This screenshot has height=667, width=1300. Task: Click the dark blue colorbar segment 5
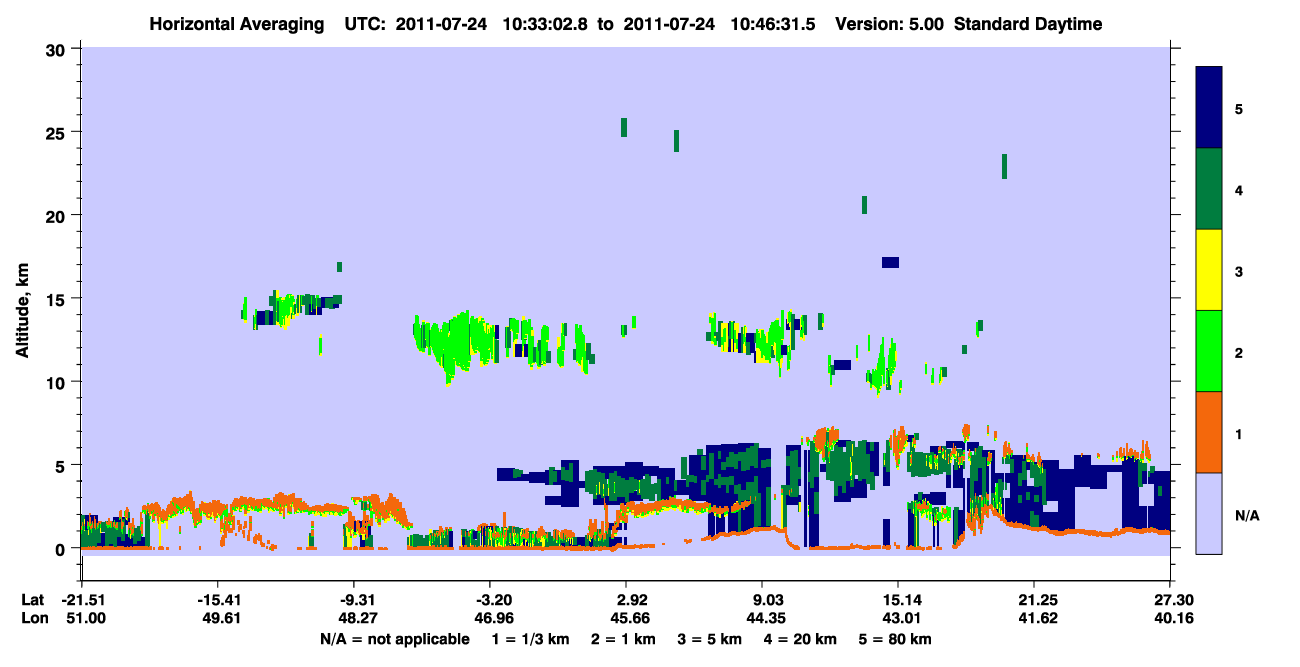tap(1209, 108)
